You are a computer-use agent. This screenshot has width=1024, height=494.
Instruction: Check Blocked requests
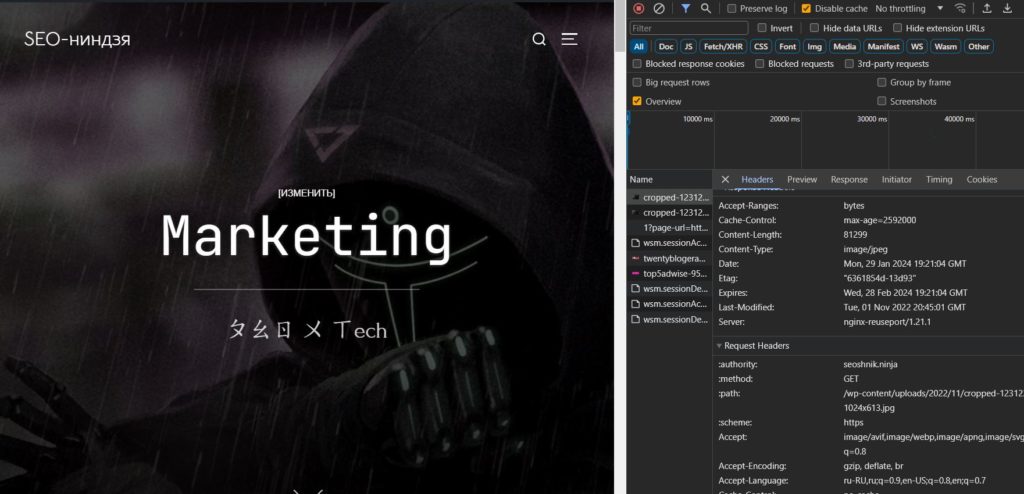pos(760,64)
